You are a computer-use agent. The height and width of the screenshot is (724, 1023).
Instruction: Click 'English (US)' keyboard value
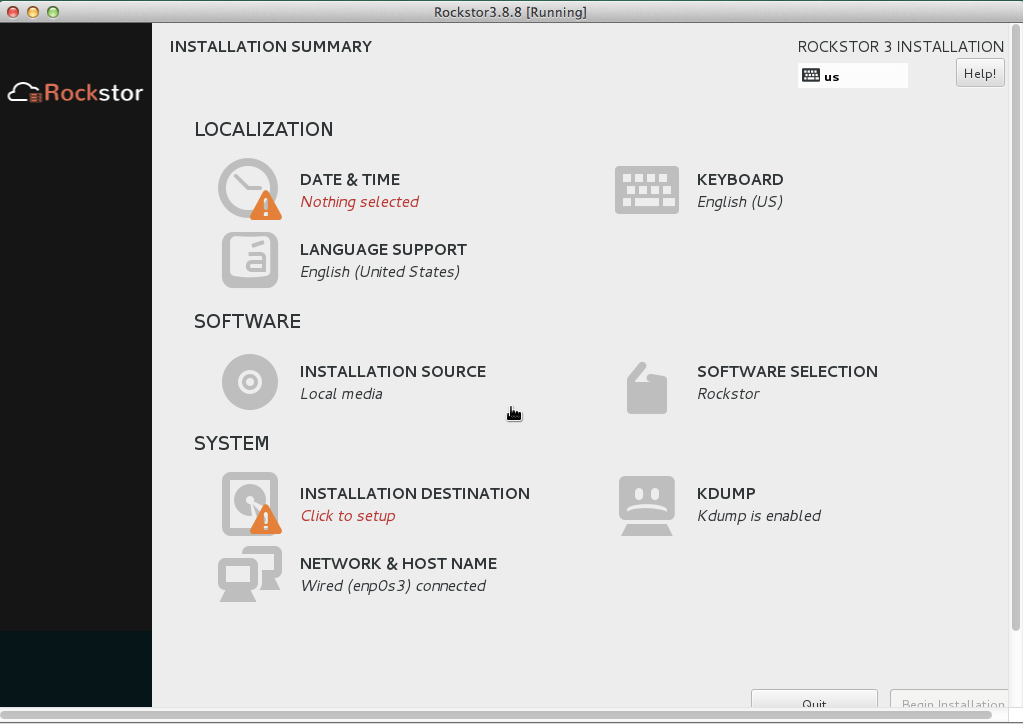[x=739, y=202]
